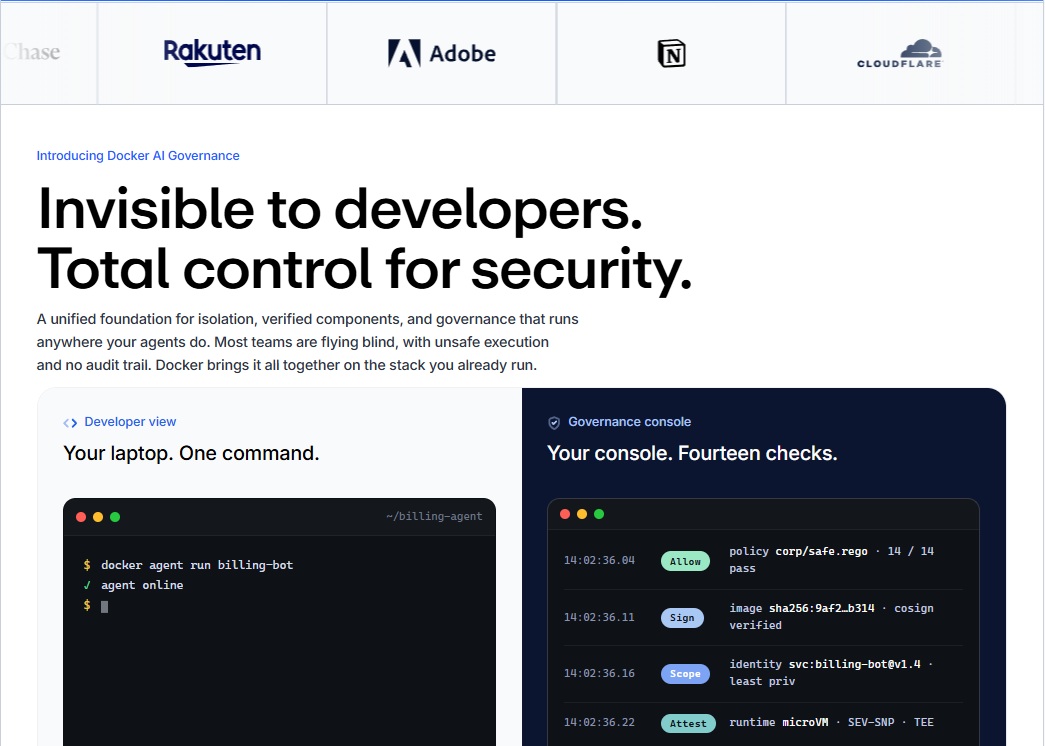Click the yellow dot in the billing-agent terminal
Viewport: 1045px width, 746px height.
pyautogui.click(x=98, y=517)
